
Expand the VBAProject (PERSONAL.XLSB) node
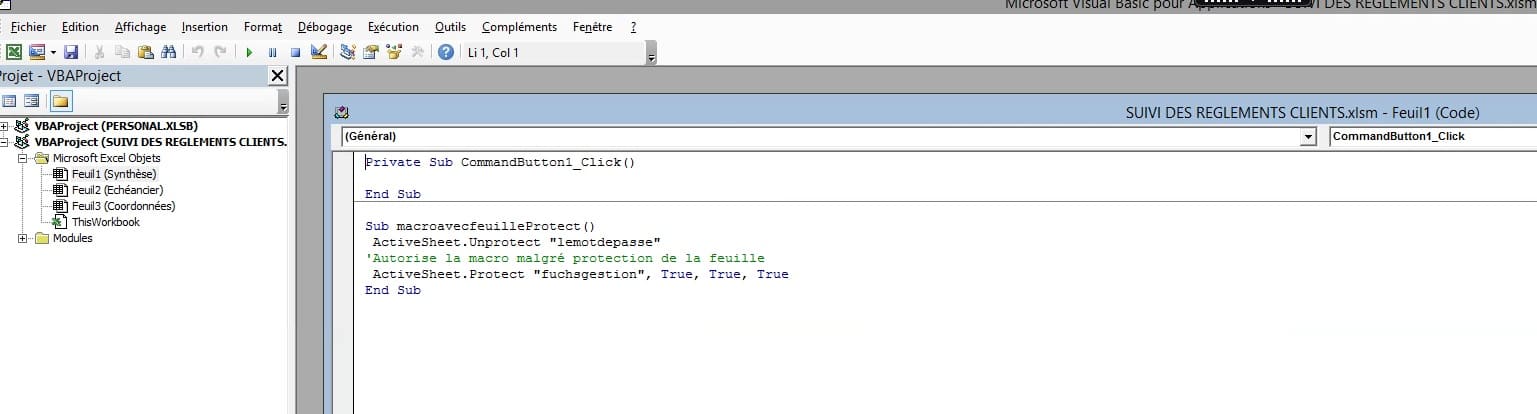pyautogui.click(x=5, y=126)
